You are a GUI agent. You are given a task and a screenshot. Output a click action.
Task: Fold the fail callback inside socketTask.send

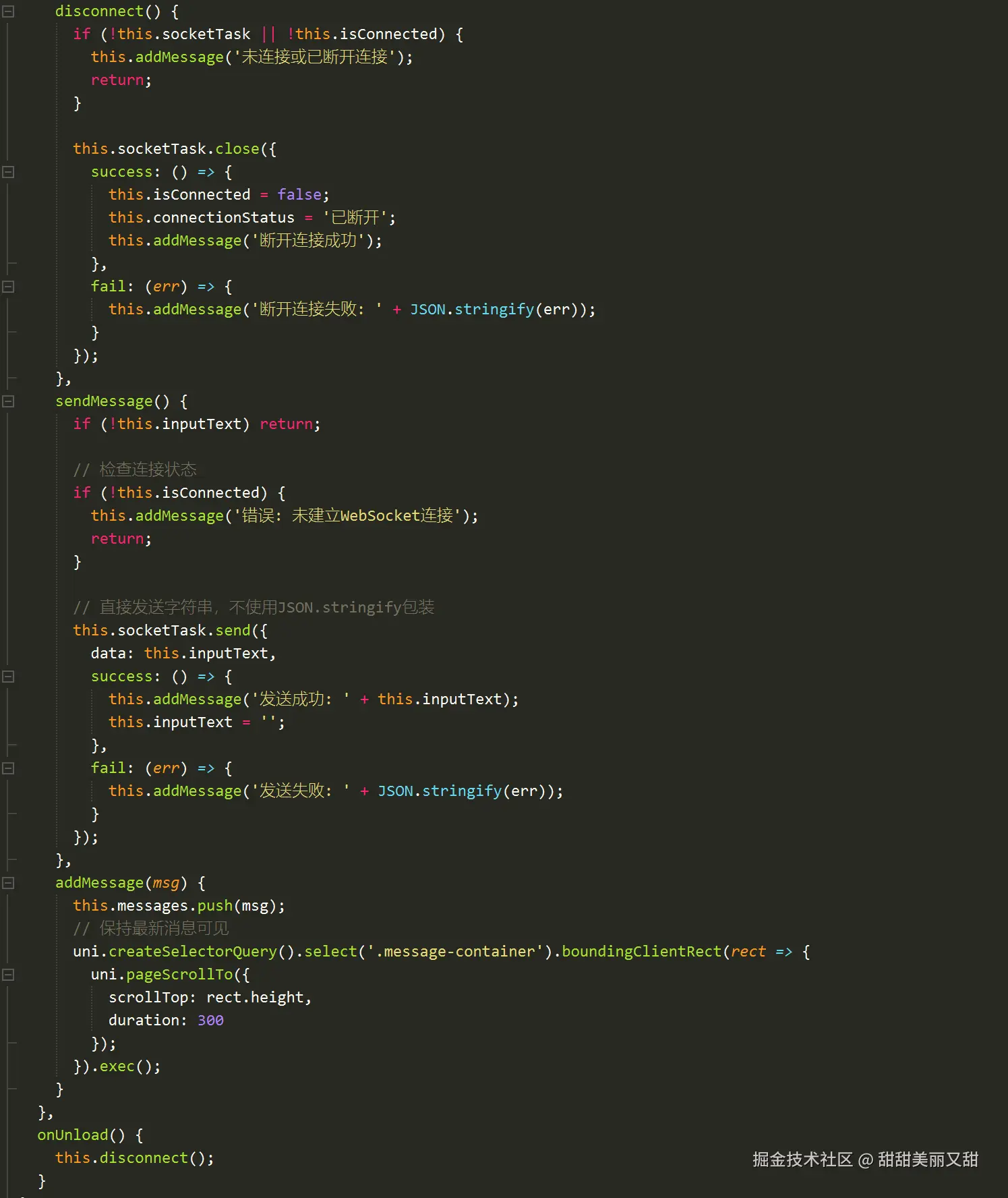pyautogui.click(x=8, y=768)
